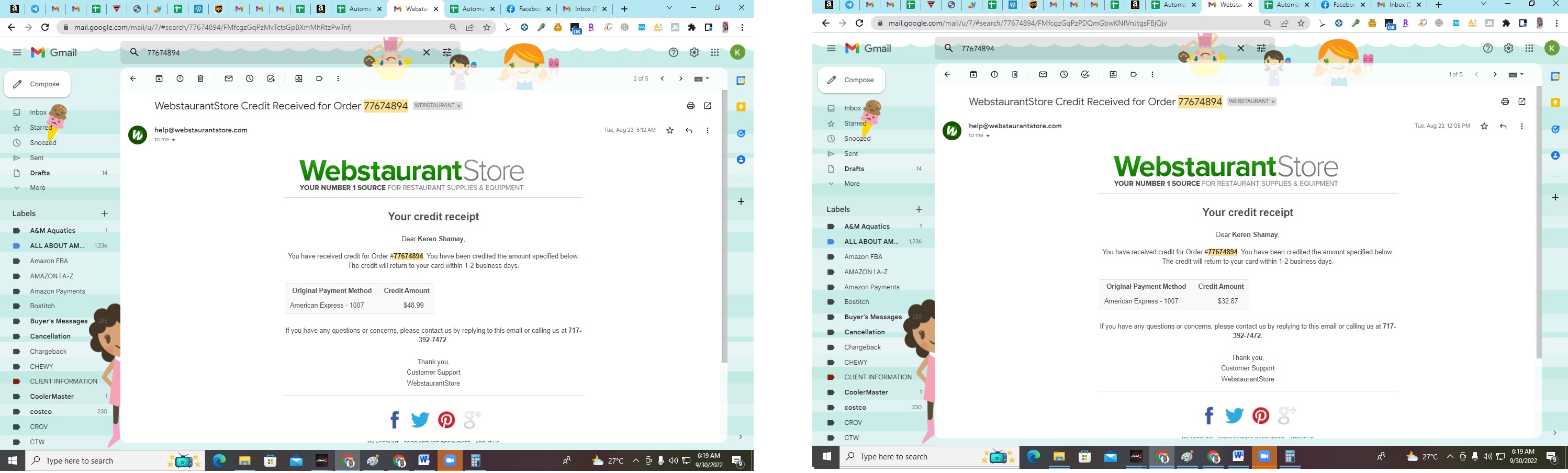The height and width of the screenshot is (473, 1568).
Task: Archive the email in the left Gmail window
Action: point(159,78)
